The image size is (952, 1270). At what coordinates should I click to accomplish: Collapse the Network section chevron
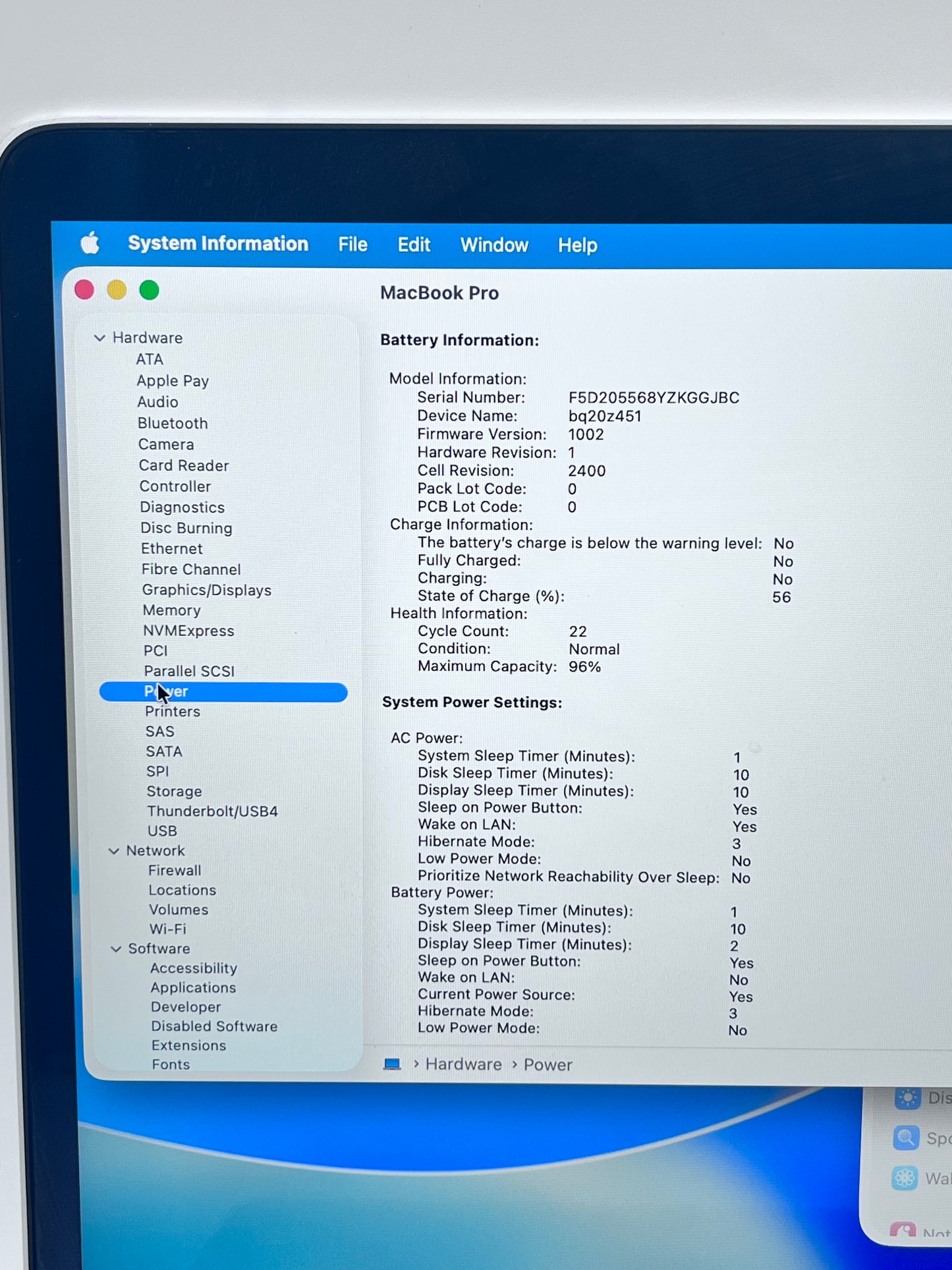tap(114, 851)
